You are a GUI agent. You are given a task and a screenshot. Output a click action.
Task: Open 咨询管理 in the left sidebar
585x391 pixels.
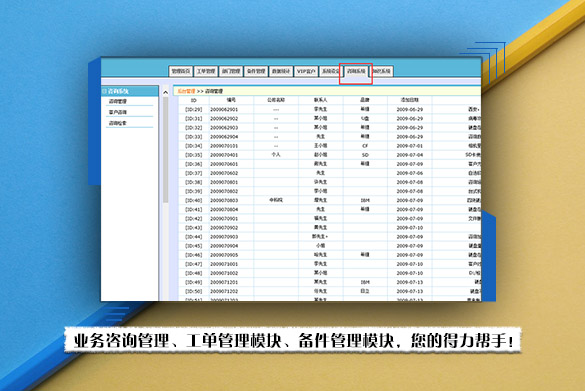[118, 101]
